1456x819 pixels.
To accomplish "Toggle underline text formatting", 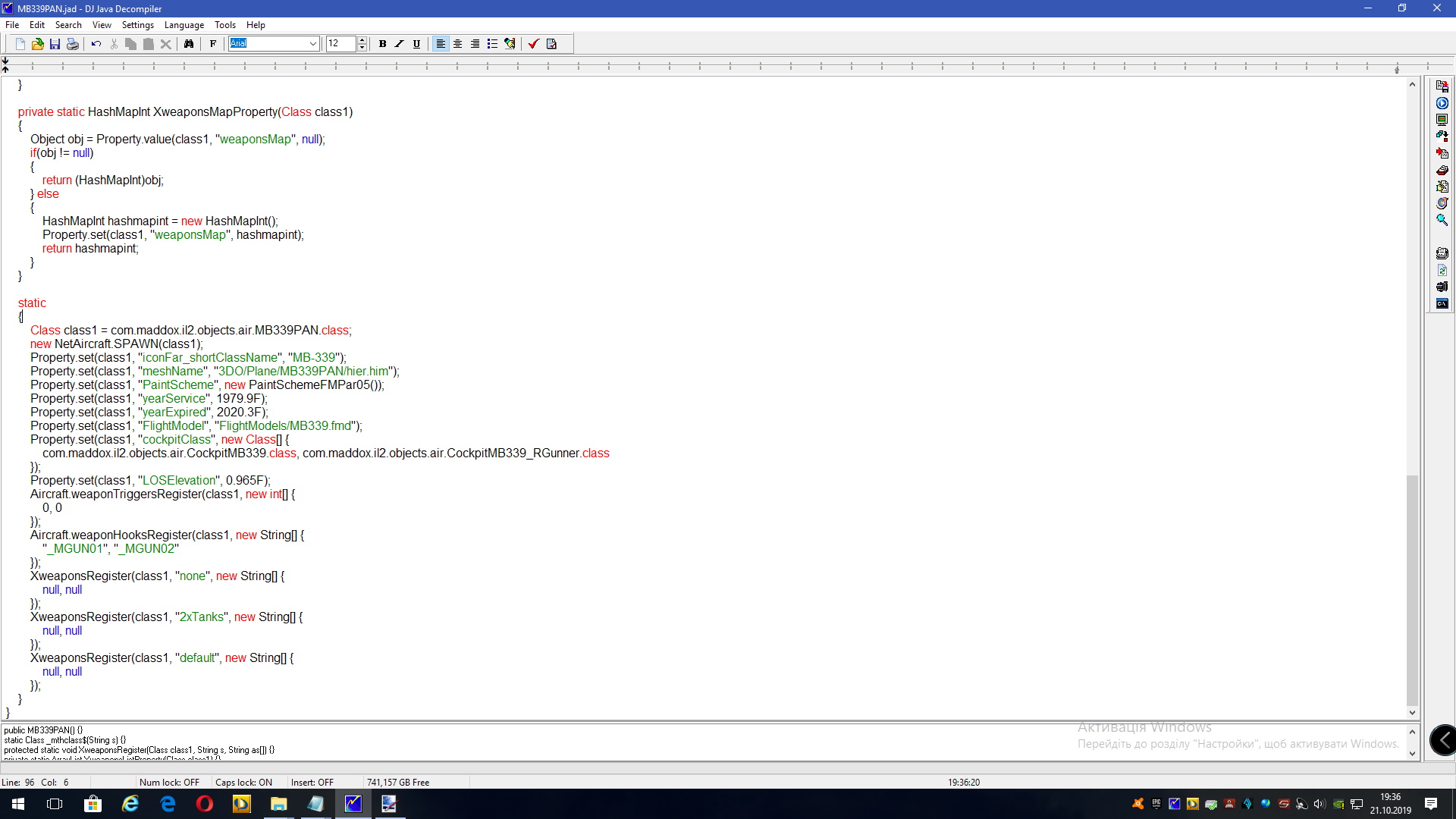I will [x=416, y=44].
